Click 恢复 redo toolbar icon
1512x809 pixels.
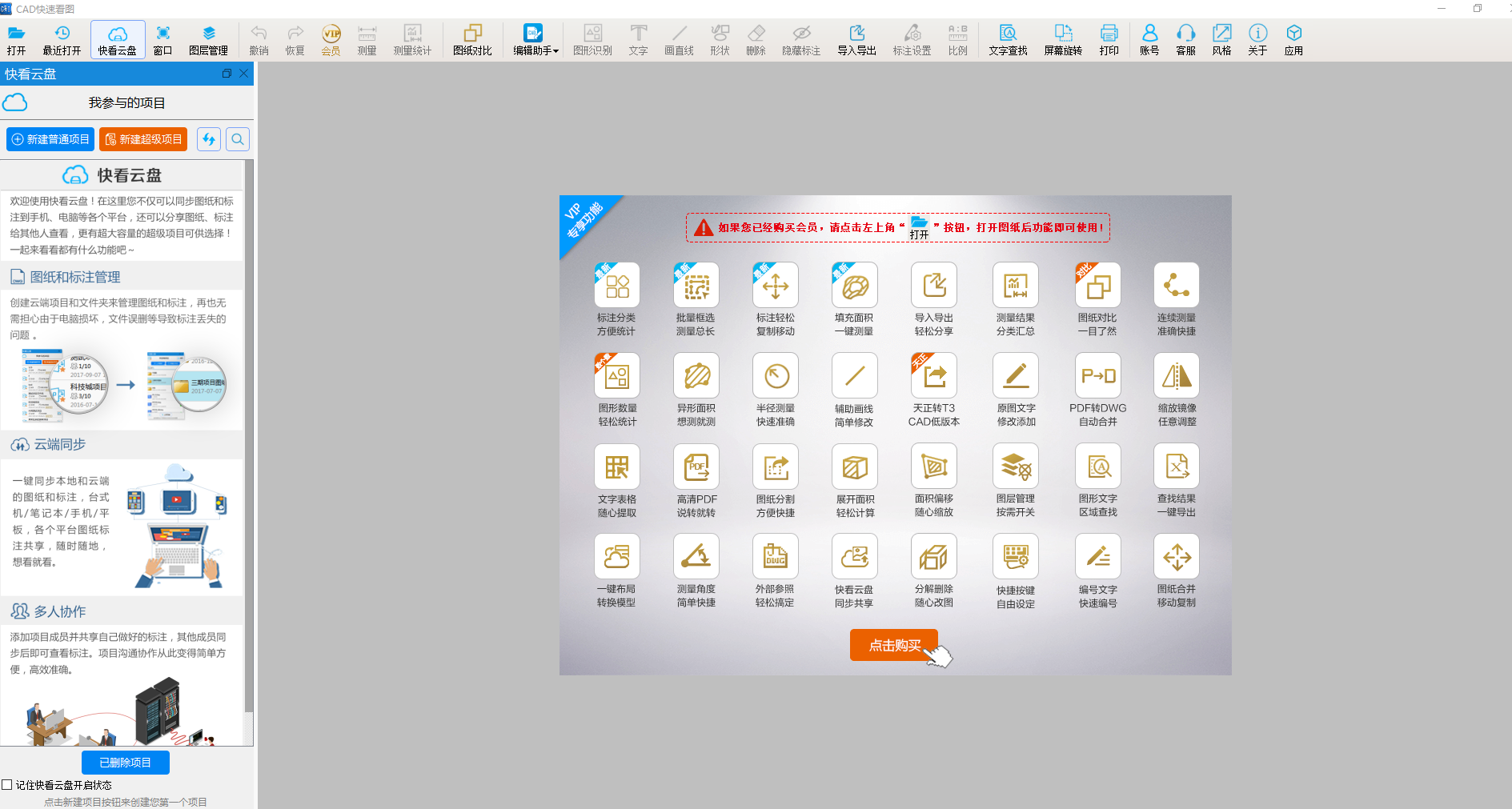point(295,39)
